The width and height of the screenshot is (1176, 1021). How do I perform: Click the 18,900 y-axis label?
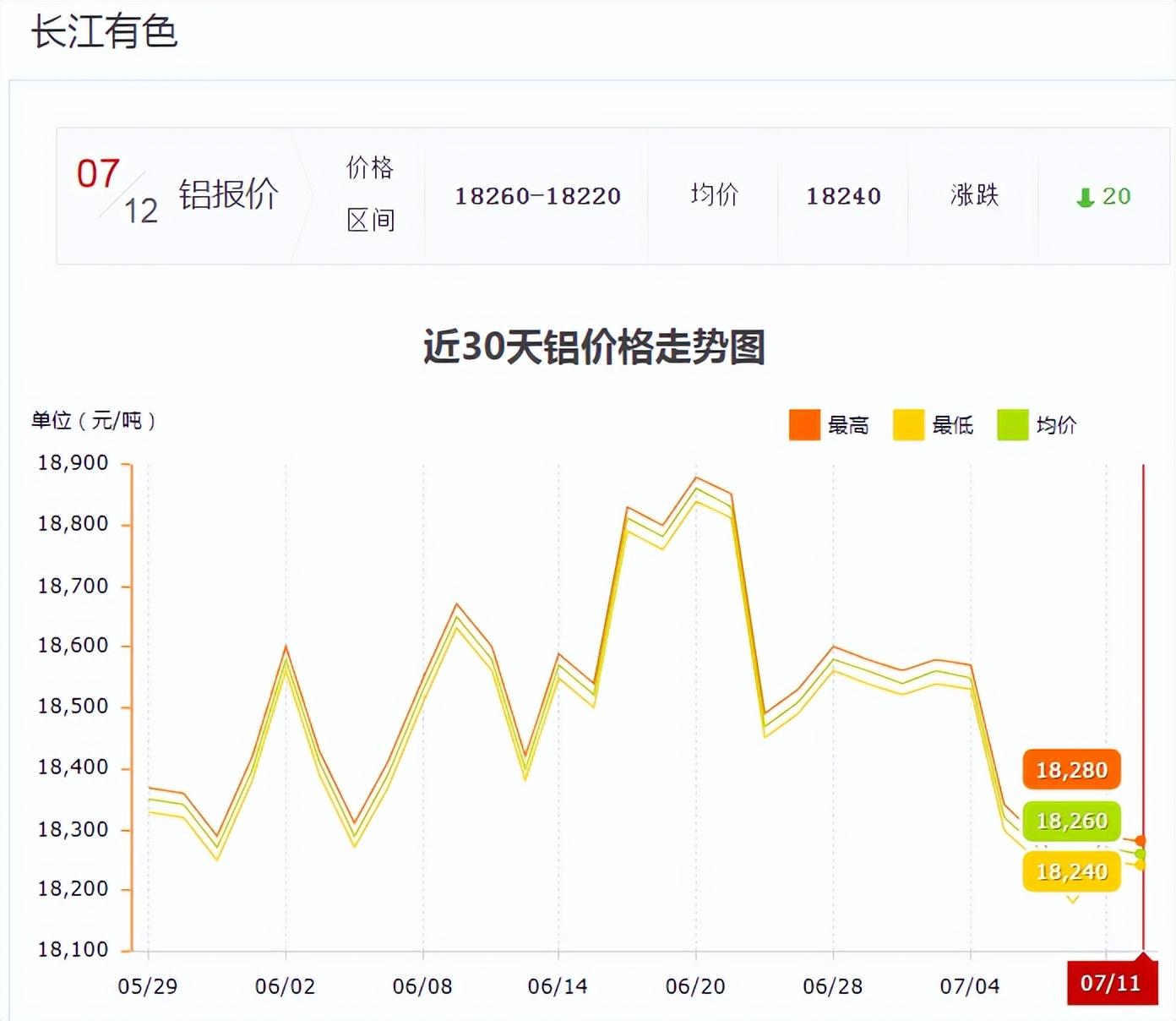tap(73, 463)
